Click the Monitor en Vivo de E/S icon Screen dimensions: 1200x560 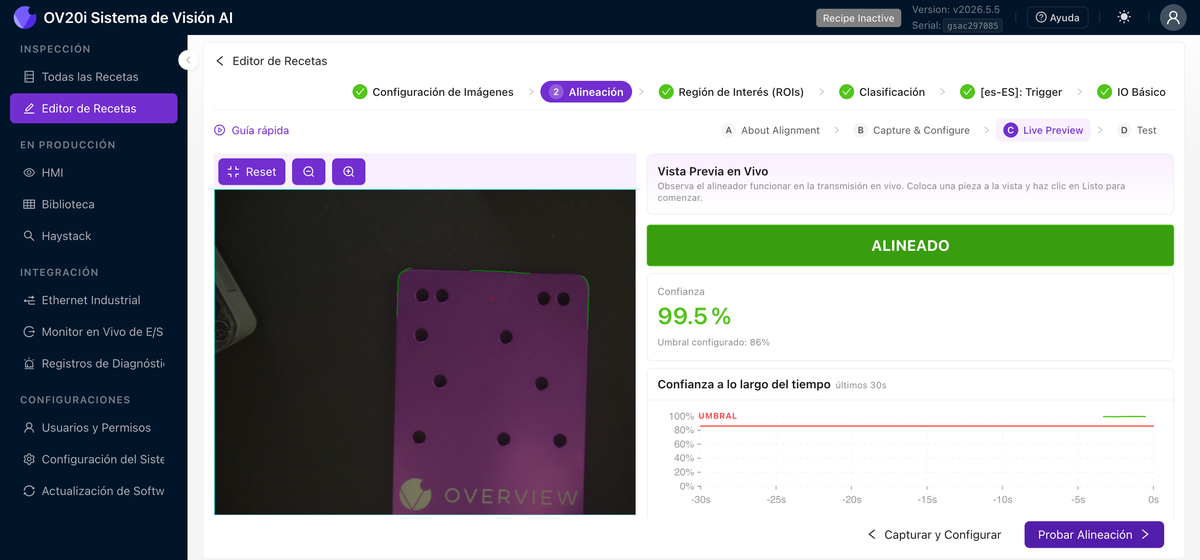(x=29, y=332)
